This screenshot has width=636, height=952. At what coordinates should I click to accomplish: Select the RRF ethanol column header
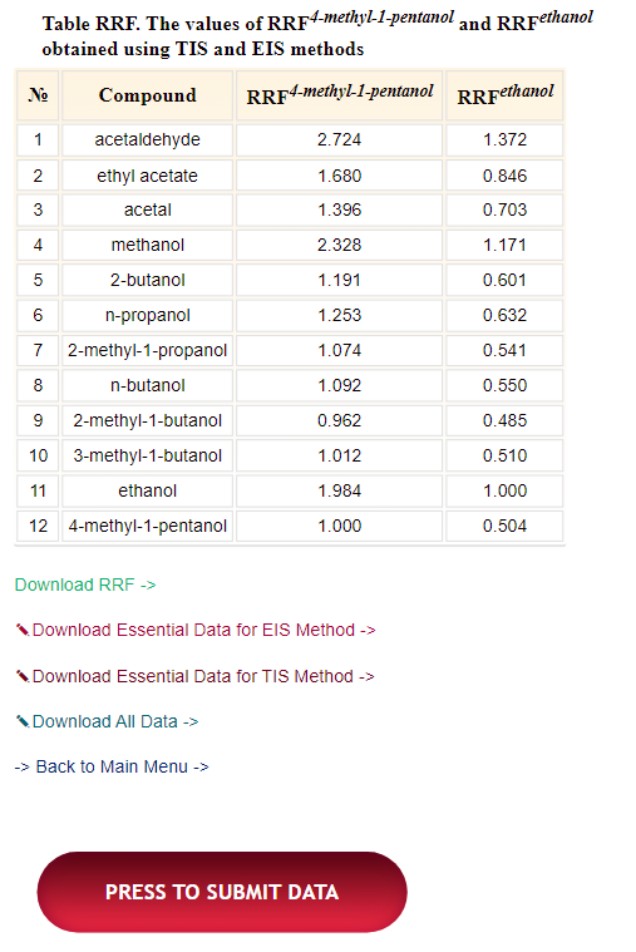click(x=504, y=95)
